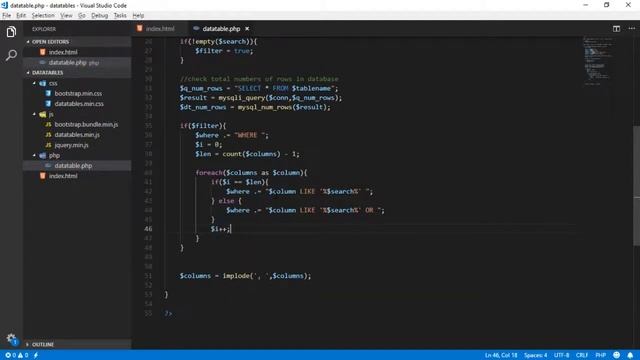Open the Tasks menu
This screenshot has width=640, height=360.
click(120, 16)
